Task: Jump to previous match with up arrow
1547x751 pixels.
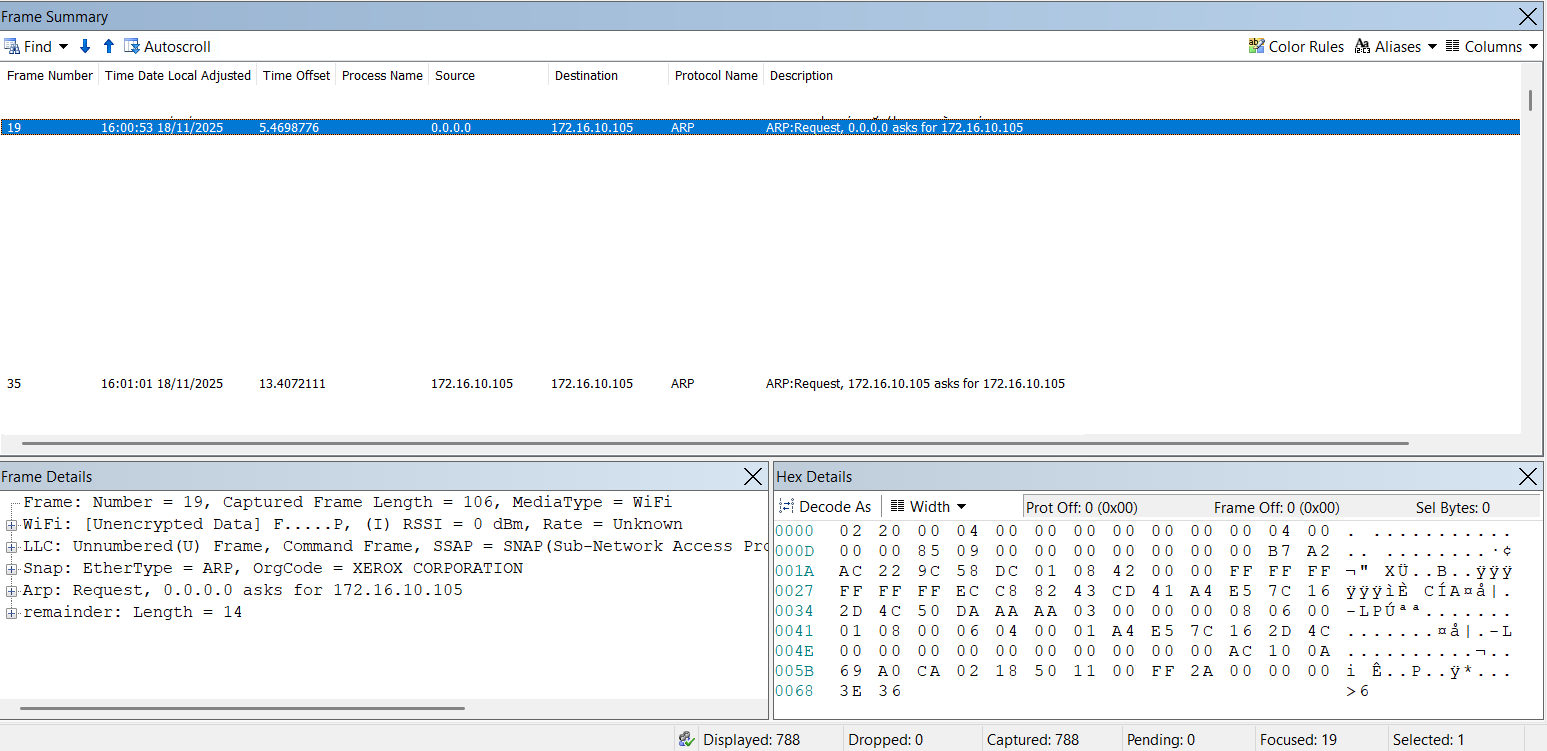Action: tap(109, 47)
